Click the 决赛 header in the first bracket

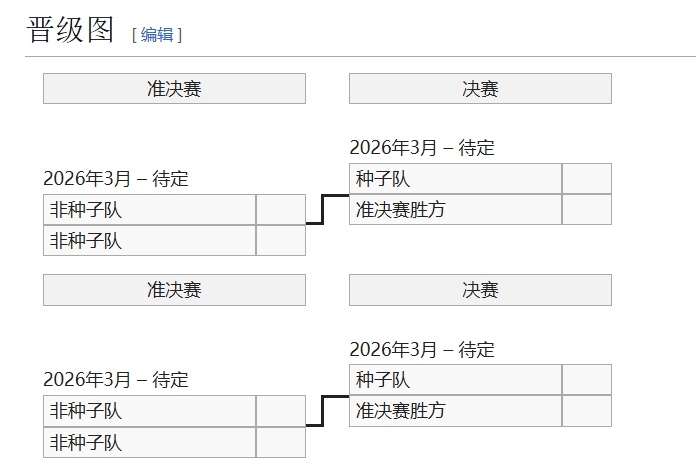(480, 89)
